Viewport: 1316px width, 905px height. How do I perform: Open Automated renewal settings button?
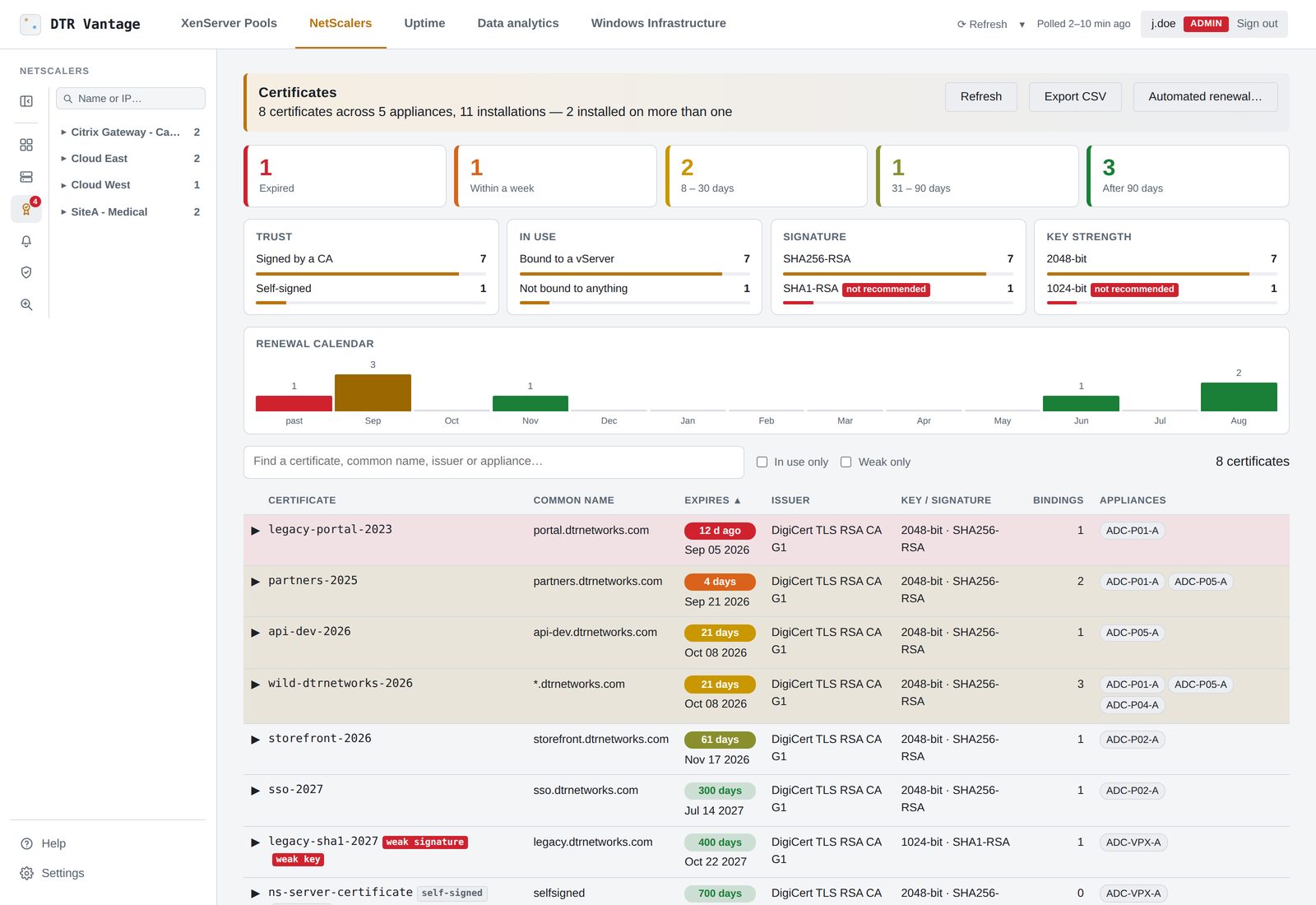pos(1205,97)
